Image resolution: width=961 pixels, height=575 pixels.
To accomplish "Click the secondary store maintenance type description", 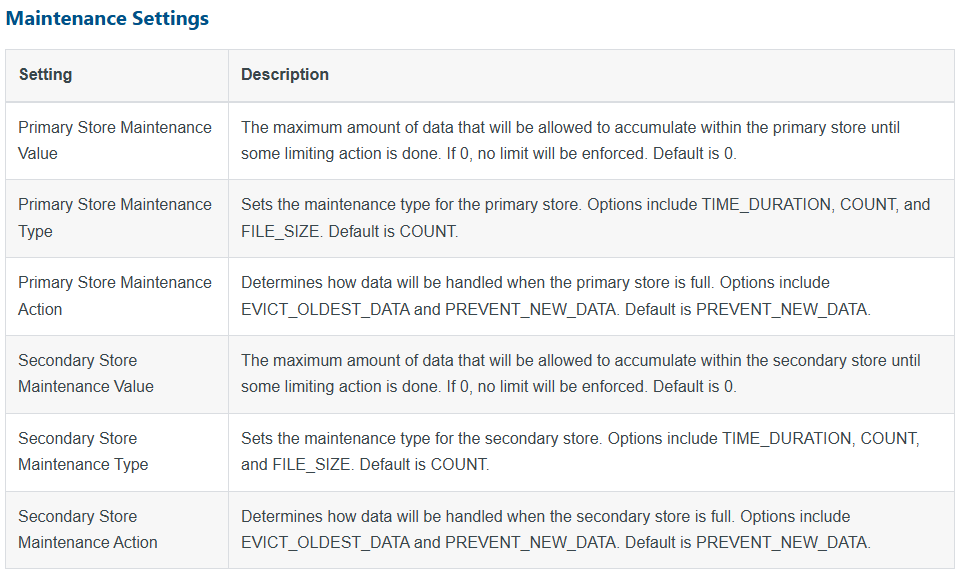I will 580,452.
